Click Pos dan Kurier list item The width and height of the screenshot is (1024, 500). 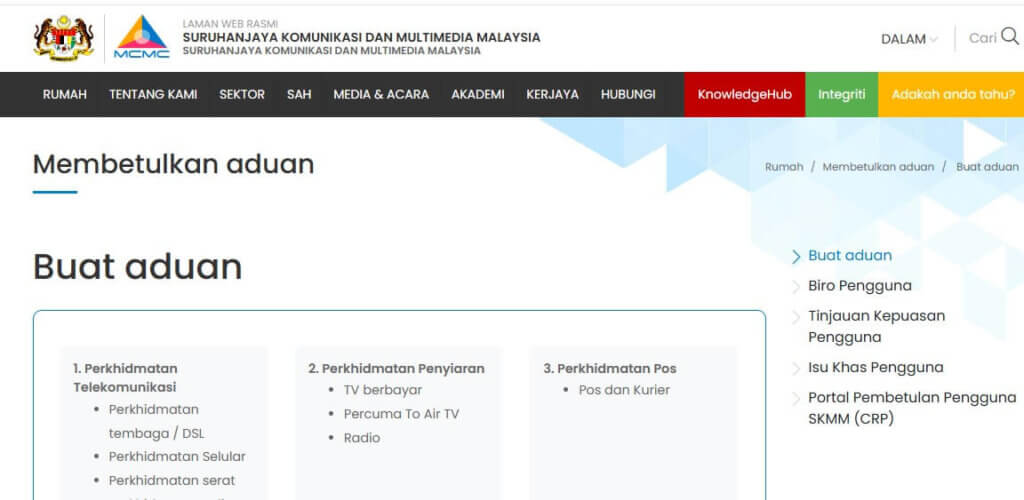coord(624,390)
